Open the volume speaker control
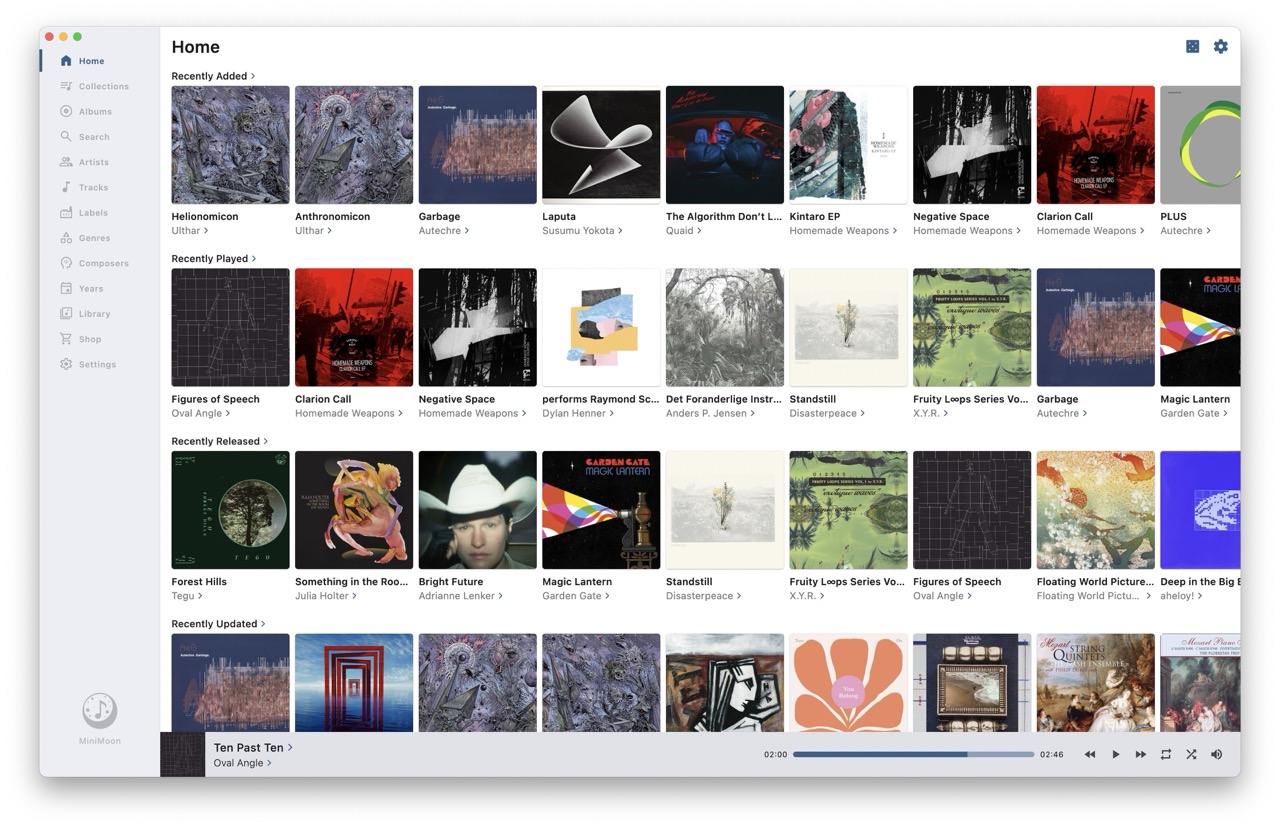 pos(1217,755)
